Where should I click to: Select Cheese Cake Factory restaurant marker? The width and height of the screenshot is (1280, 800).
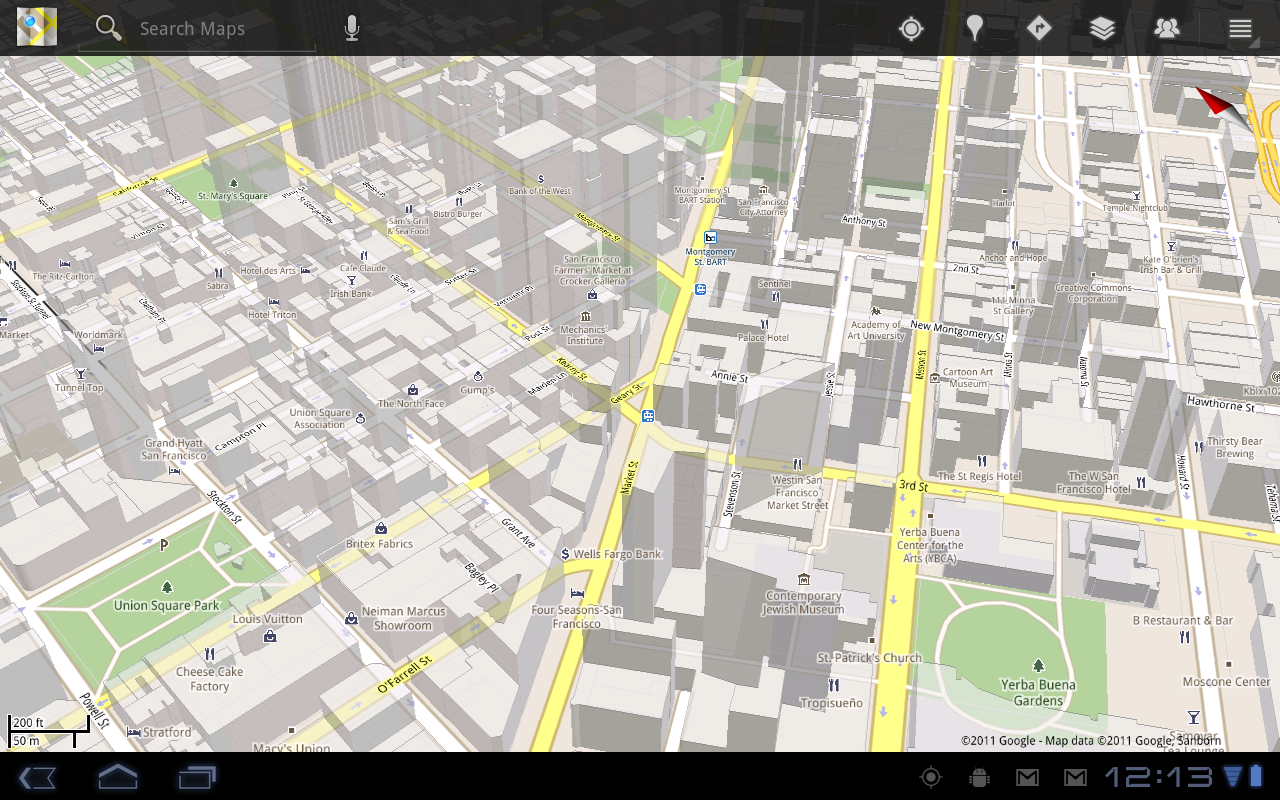pyautogui.click(x=210, y=655)
